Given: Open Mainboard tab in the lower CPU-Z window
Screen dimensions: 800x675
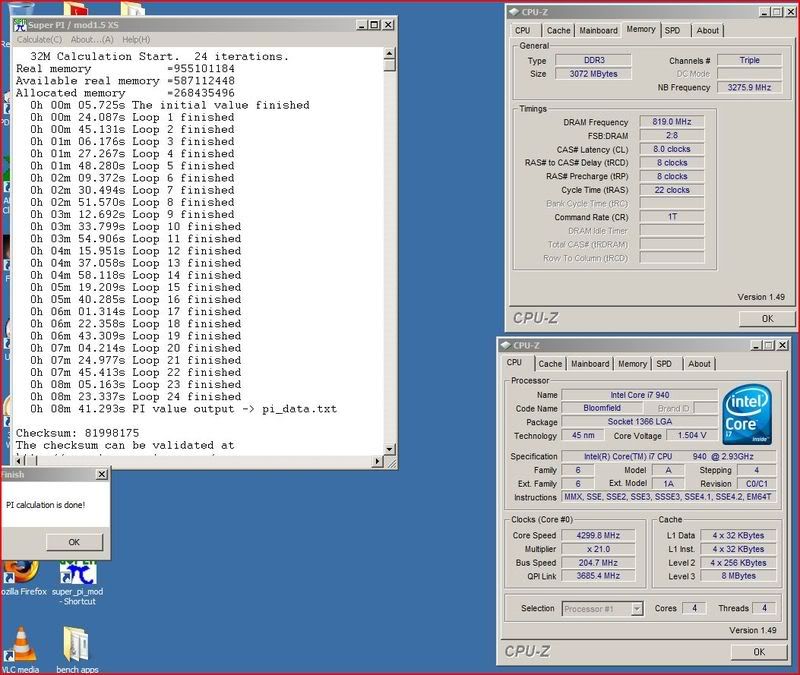Looking at the screenshot, I should pyautogui.click(x=590, y=364).
